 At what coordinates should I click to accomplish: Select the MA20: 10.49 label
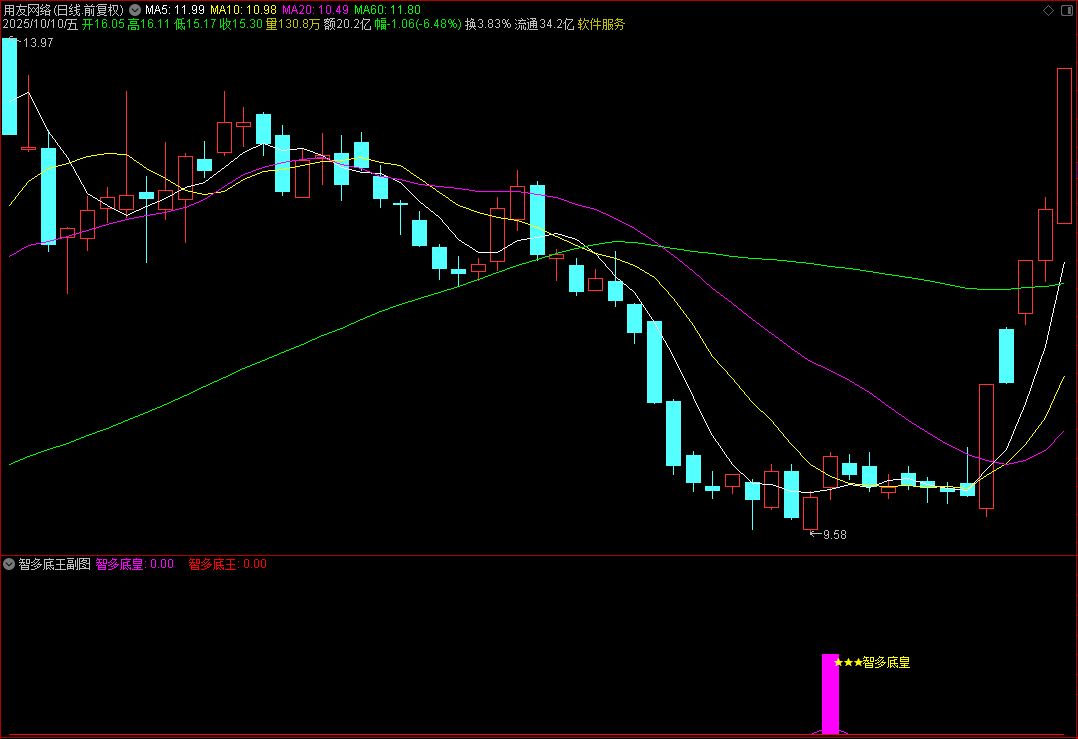[316, 10]
